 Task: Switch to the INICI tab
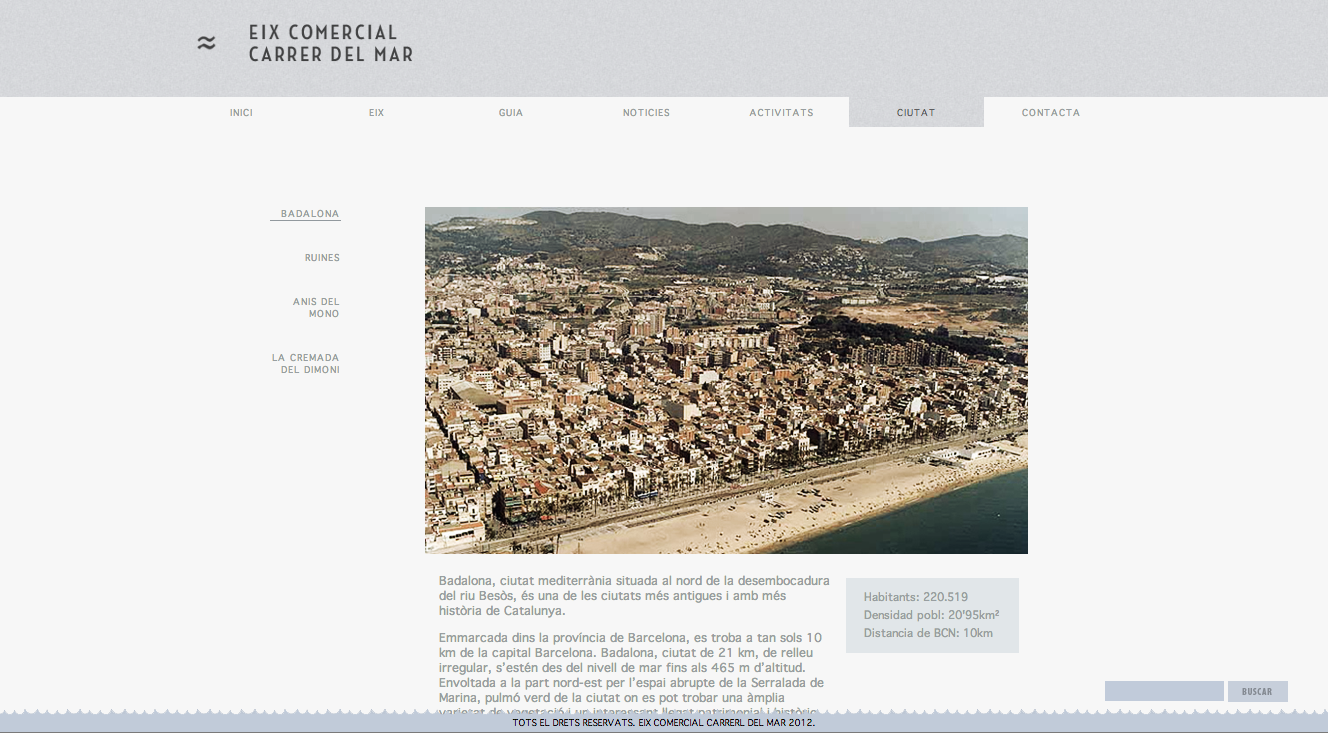pos(241,112)
